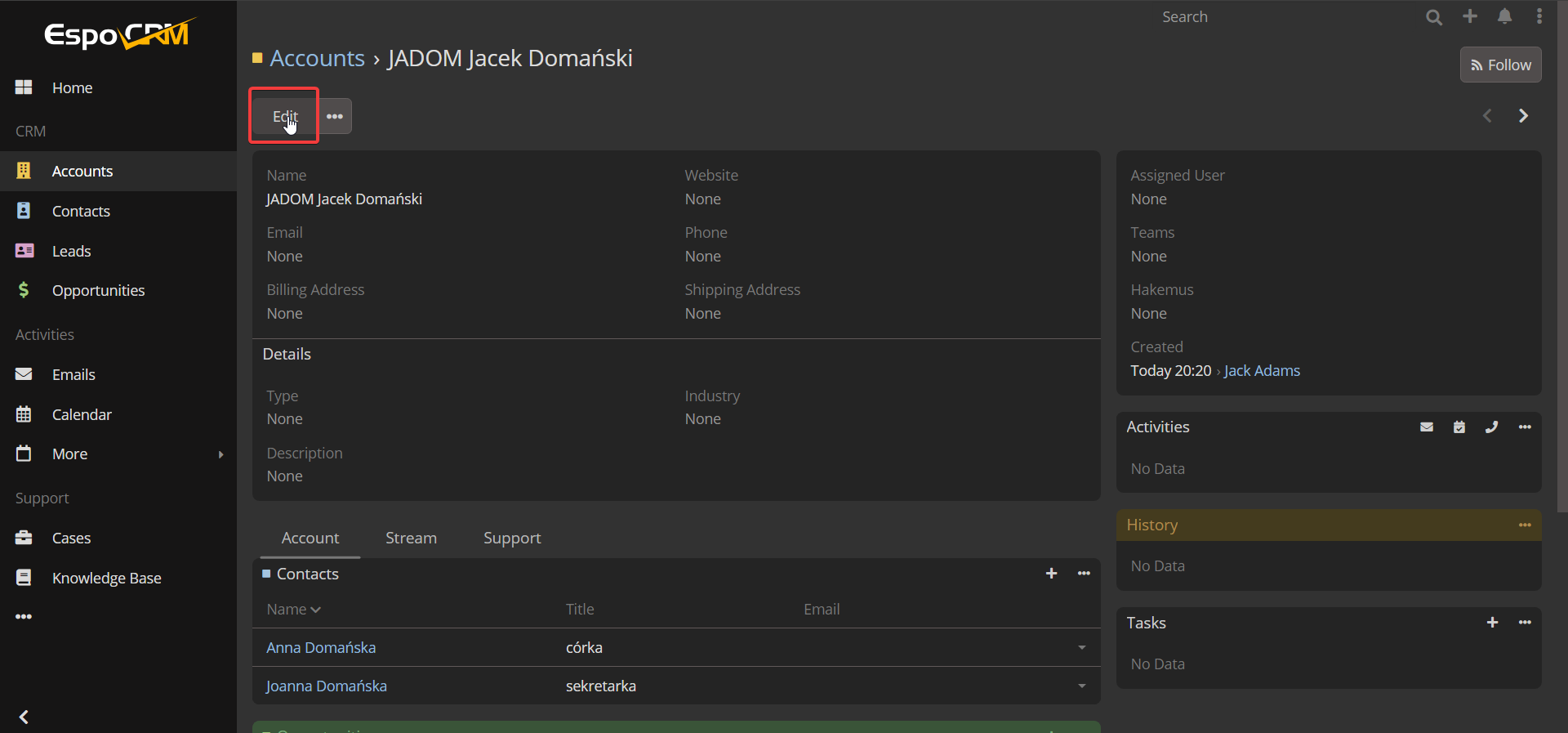
Task: Toggle Follow on this account
Action: (1500, 65)
